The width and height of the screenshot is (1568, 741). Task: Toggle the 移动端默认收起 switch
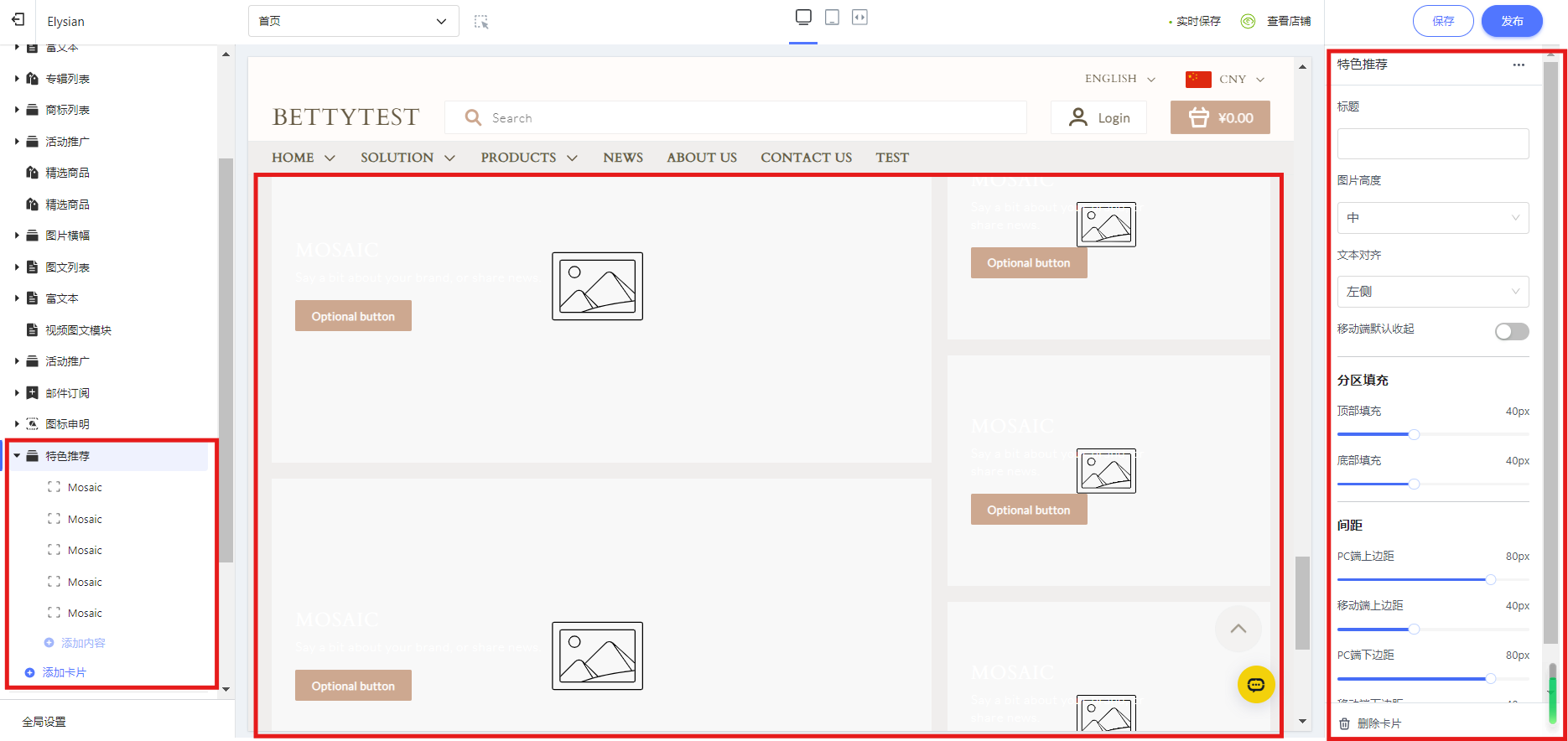tap(1511, 331)
